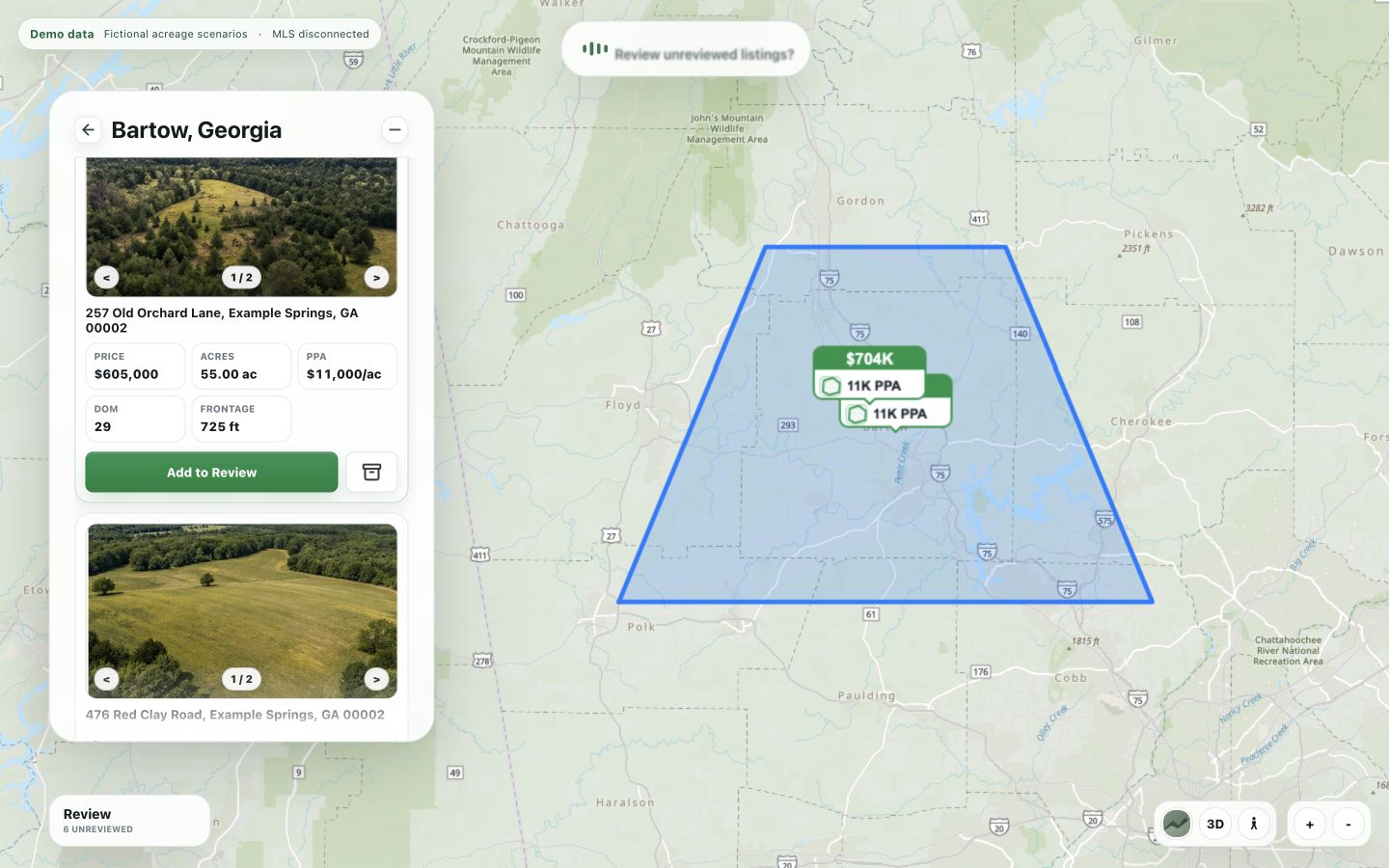This screenshot has height=868, width=1389.
Task: Select the lower 11K PPA map marker
Action: tap(896, 414)
